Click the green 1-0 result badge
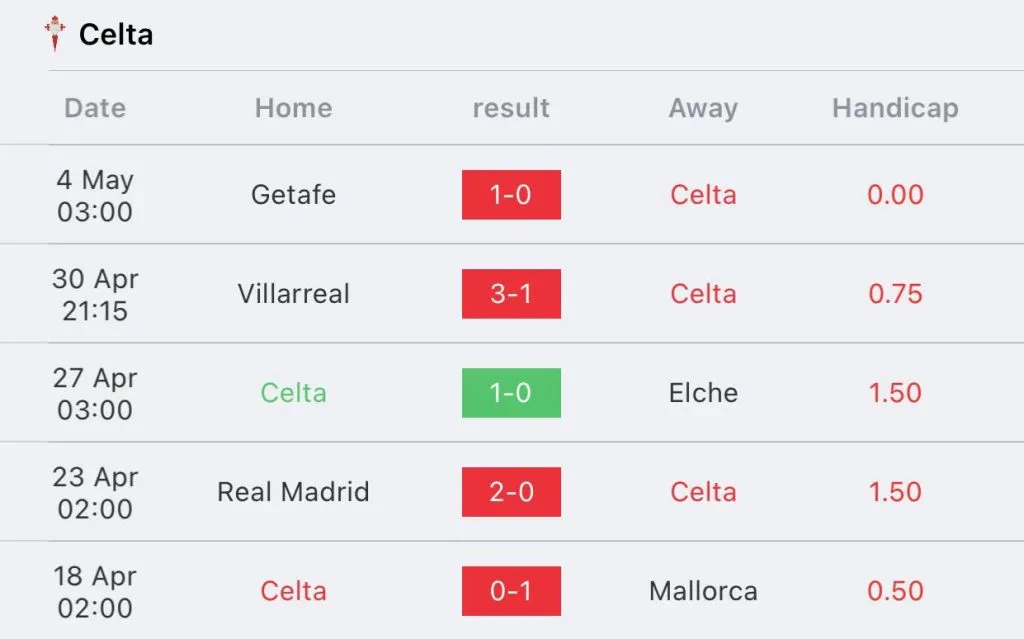 pyautogui.click(x=511, y=393)
